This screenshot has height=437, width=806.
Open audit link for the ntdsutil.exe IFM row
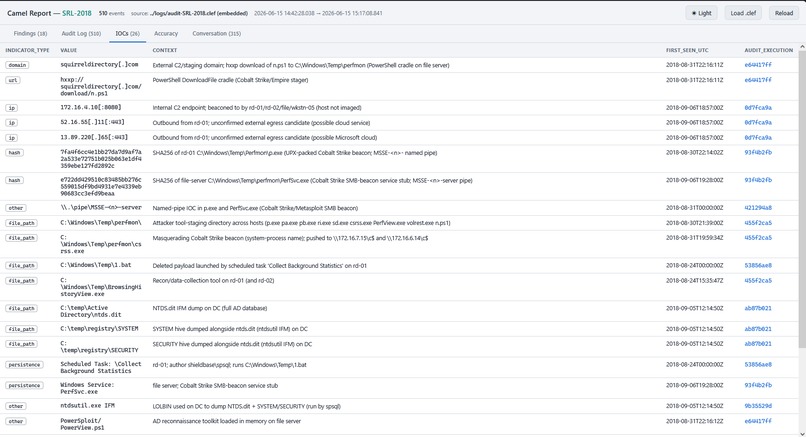tap(758, 406)
